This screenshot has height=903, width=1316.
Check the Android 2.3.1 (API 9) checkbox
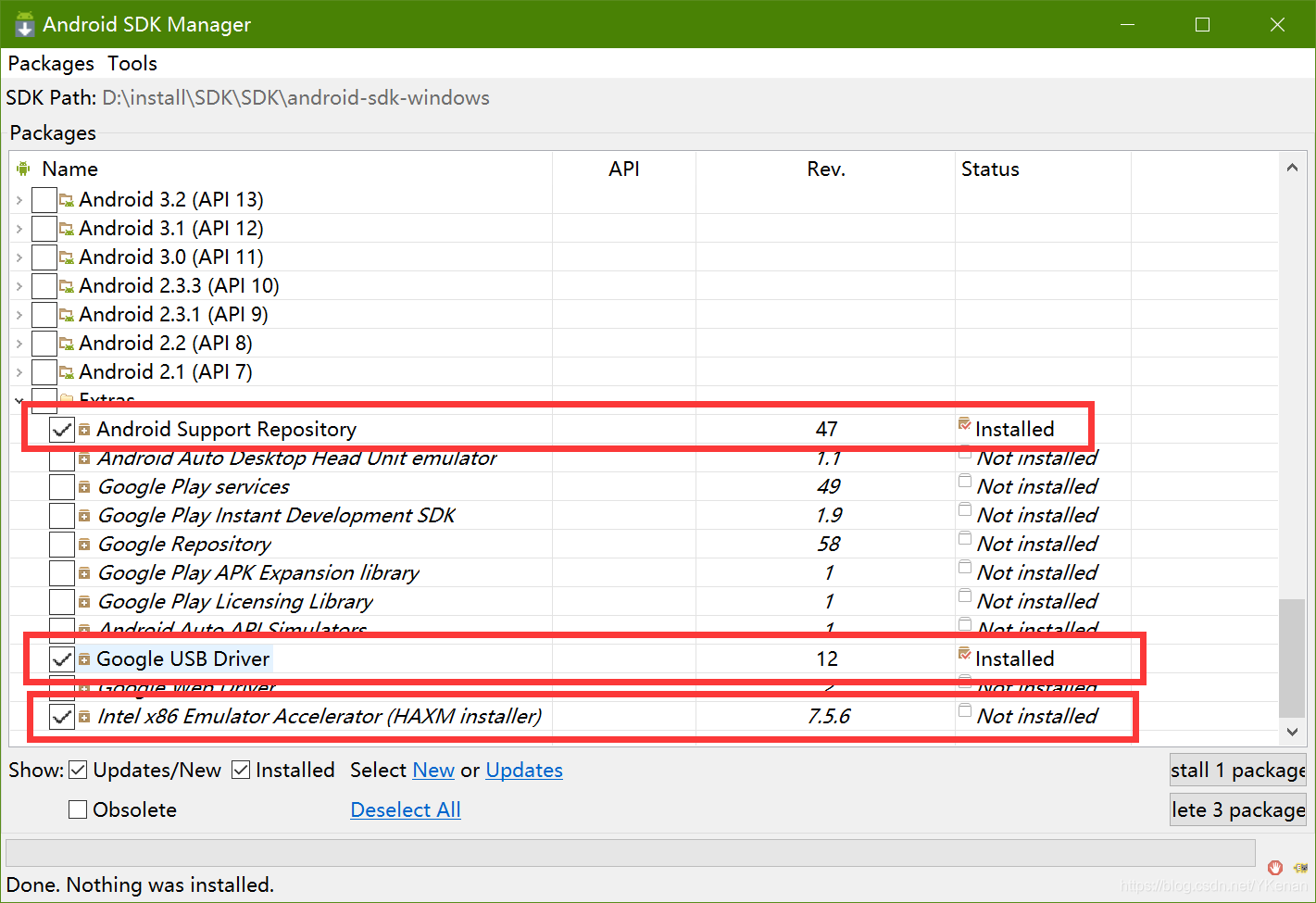[44, 315]
